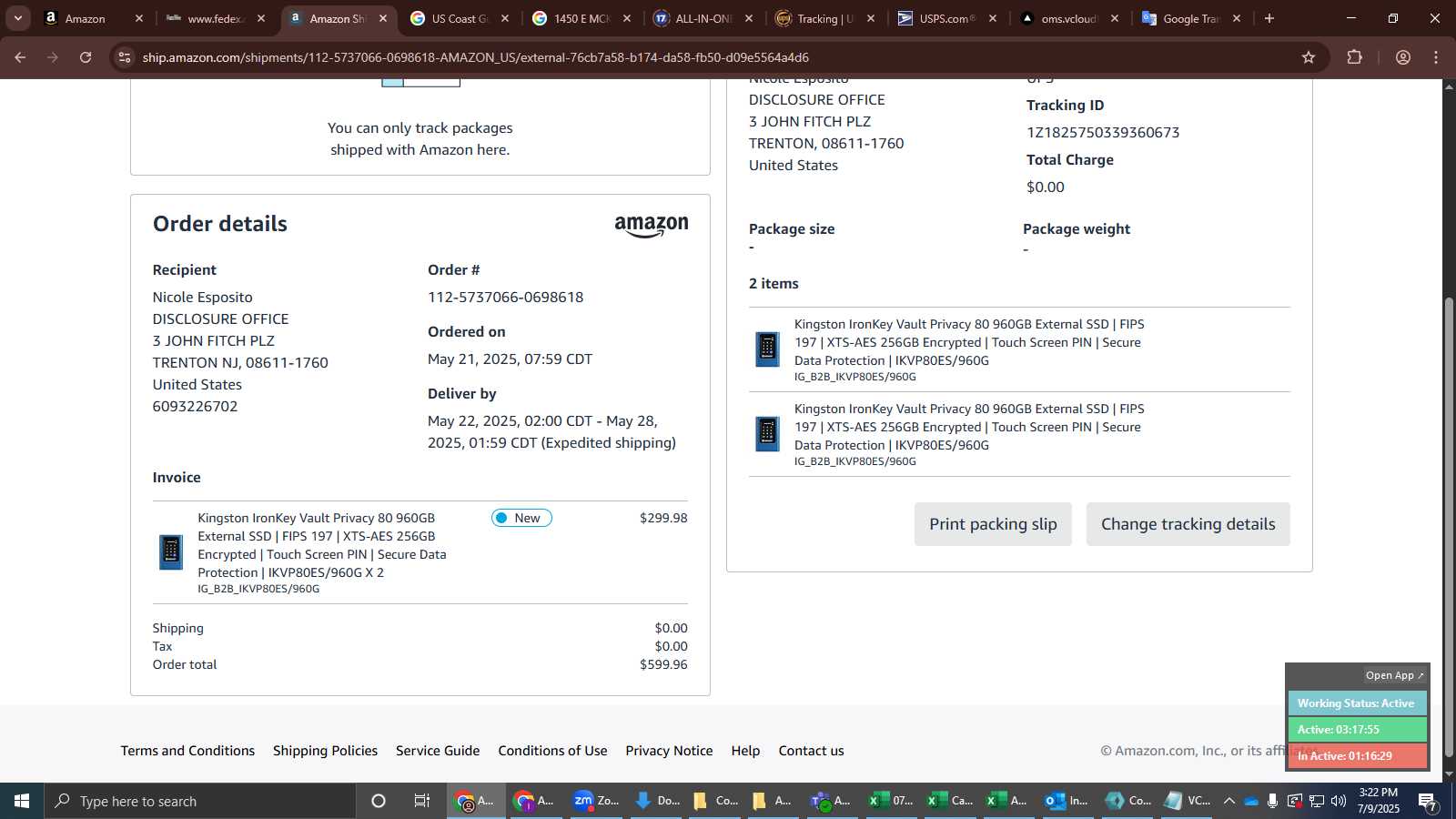Click the New condition badge
1456x819 pixels.
click(x=521, y=518)
